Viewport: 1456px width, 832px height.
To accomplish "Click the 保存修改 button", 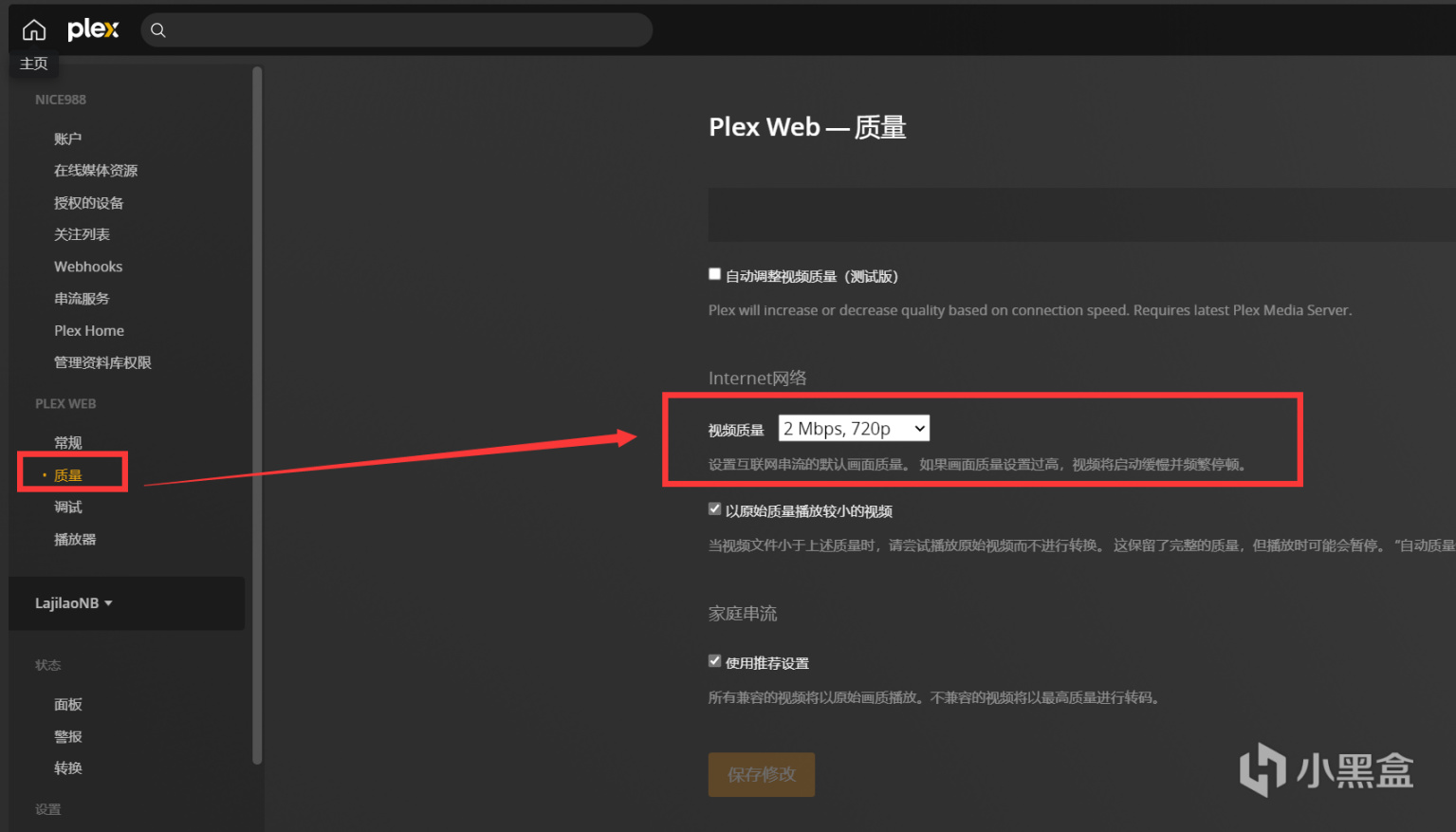I will (x=762, y=775).
